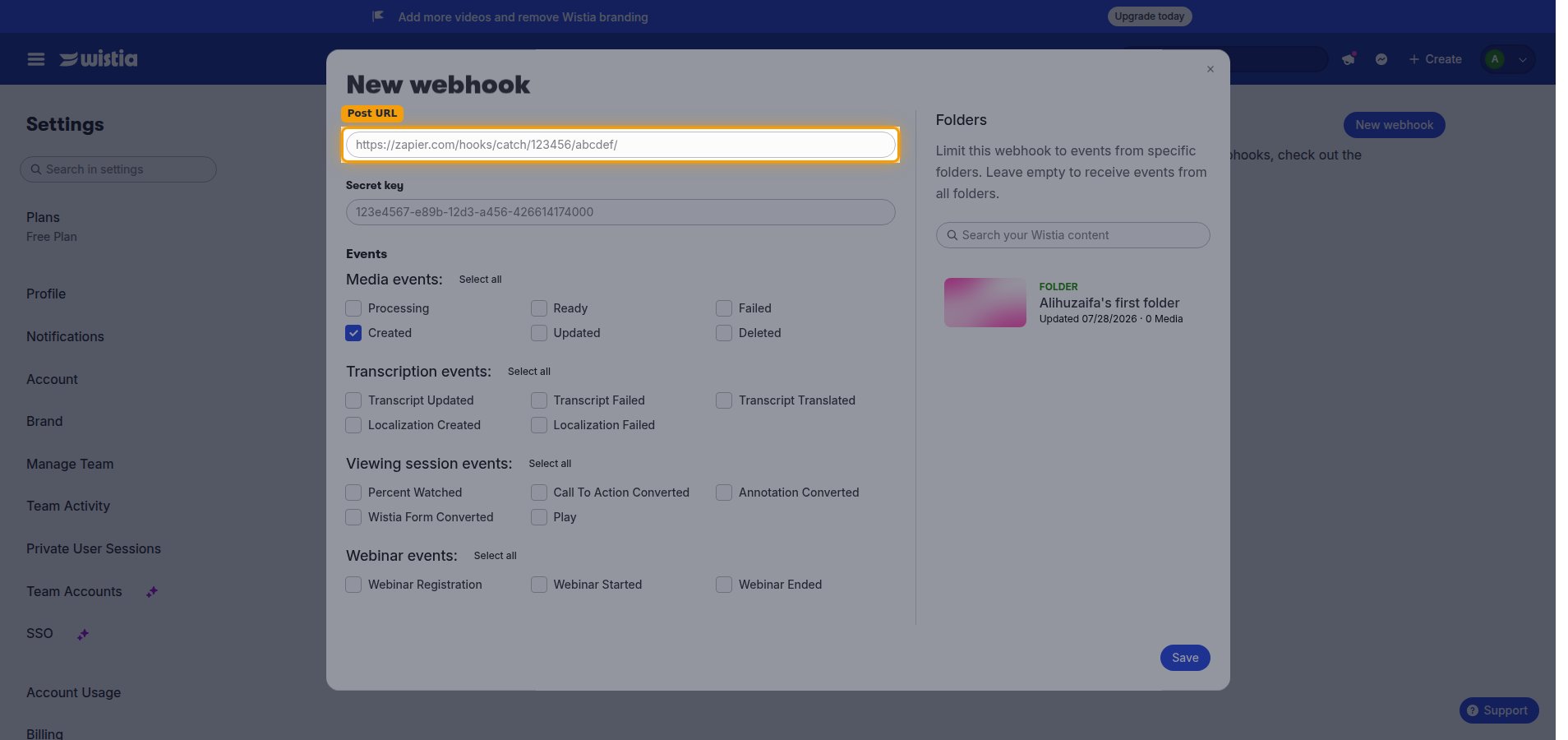Screen dimensions: 1568x740
Task: Select all Webinar events
Action: tap(496, 556)
